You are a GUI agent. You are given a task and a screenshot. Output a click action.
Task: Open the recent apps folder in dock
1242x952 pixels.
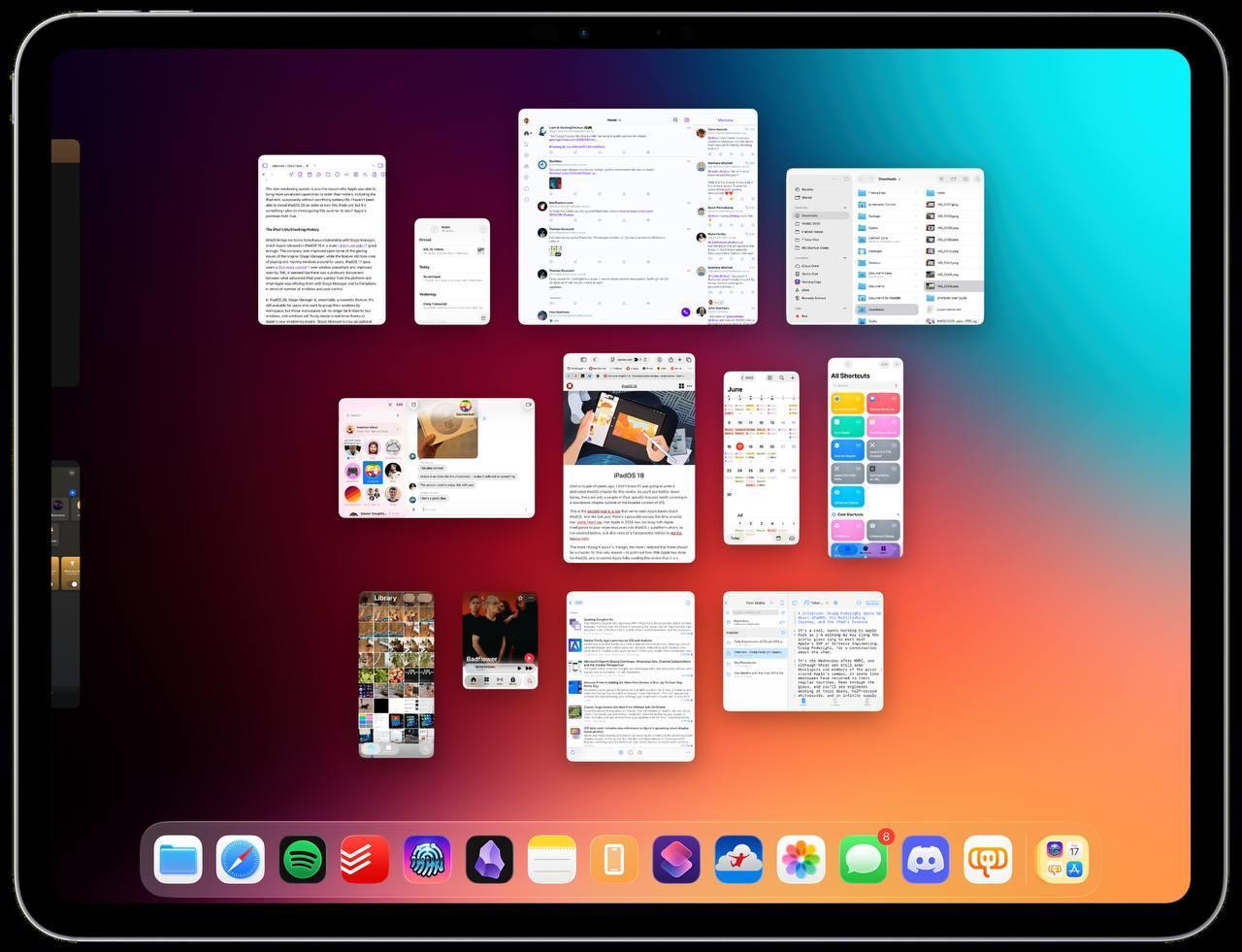(1062, 859)
